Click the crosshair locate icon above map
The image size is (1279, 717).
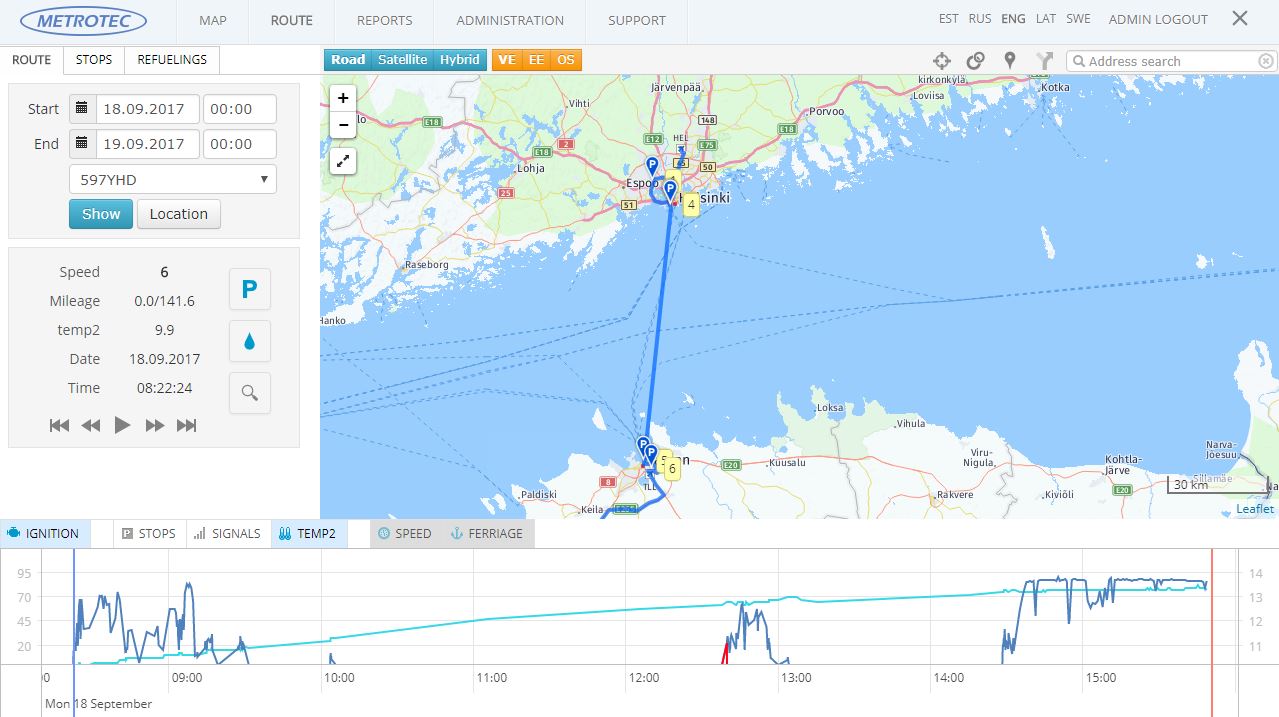(x=941, y=61)
